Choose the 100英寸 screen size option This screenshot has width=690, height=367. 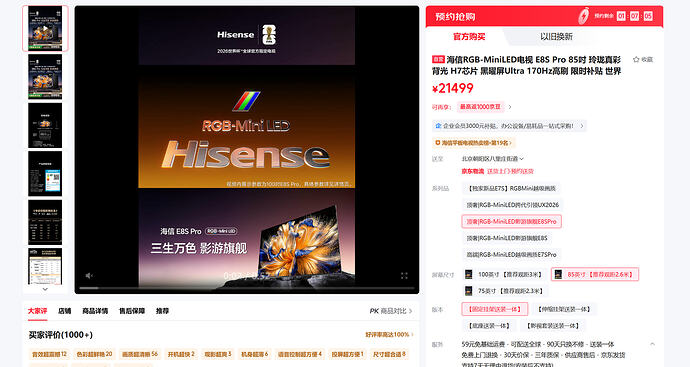point(504,274)
